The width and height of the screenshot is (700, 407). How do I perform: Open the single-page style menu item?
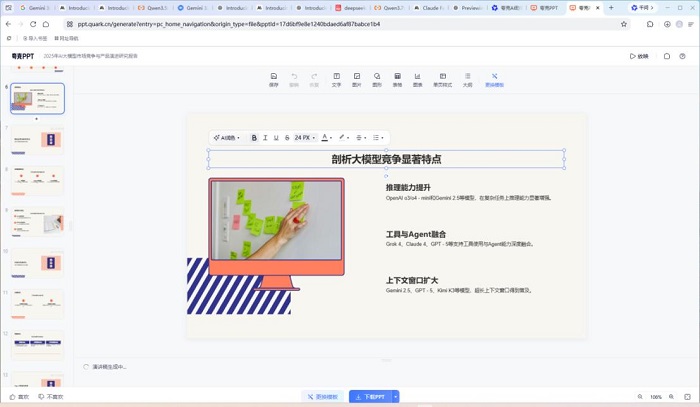point(442,79)
